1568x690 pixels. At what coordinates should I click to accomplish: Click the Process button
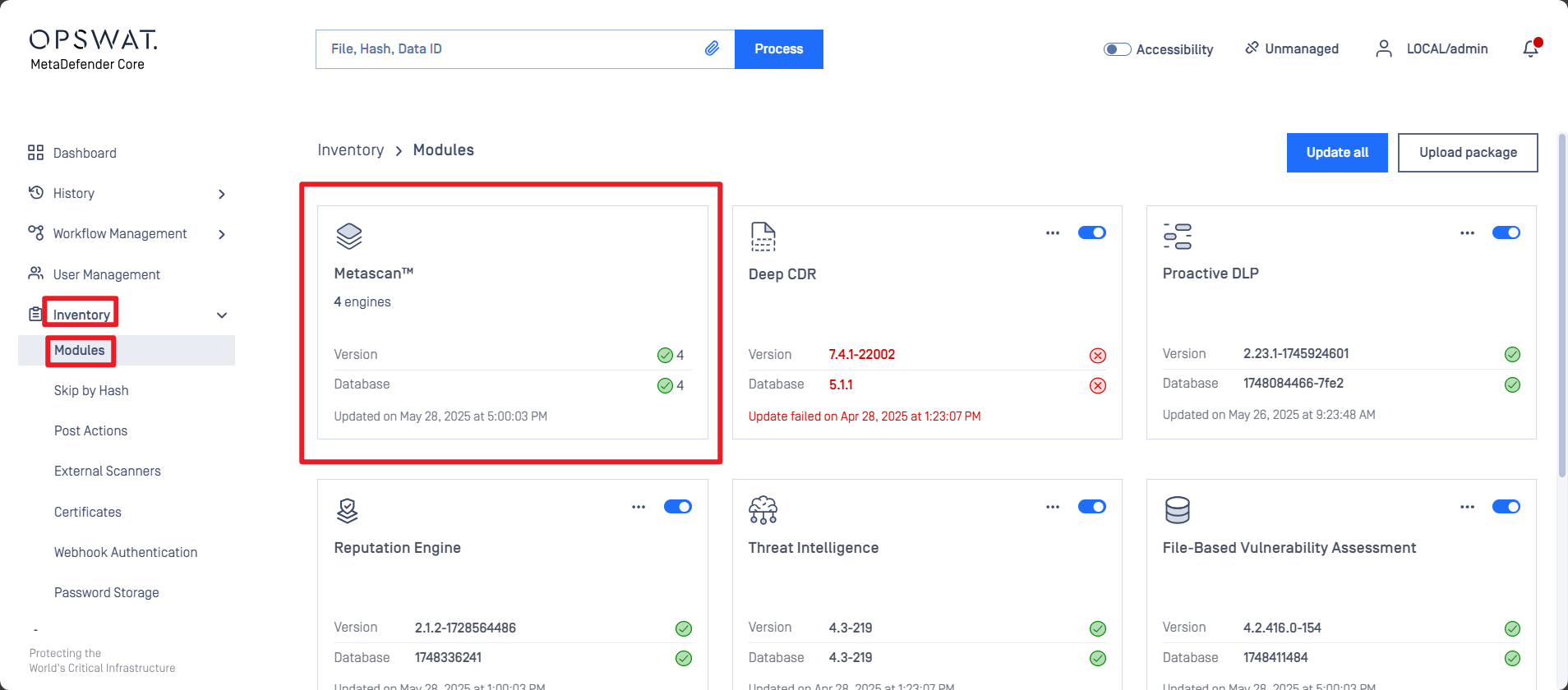pos(779,49)
